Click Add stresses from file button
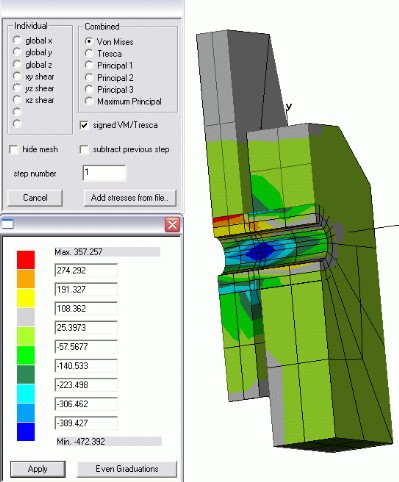This screenshot has height=482, width=399. click(130, 198)
